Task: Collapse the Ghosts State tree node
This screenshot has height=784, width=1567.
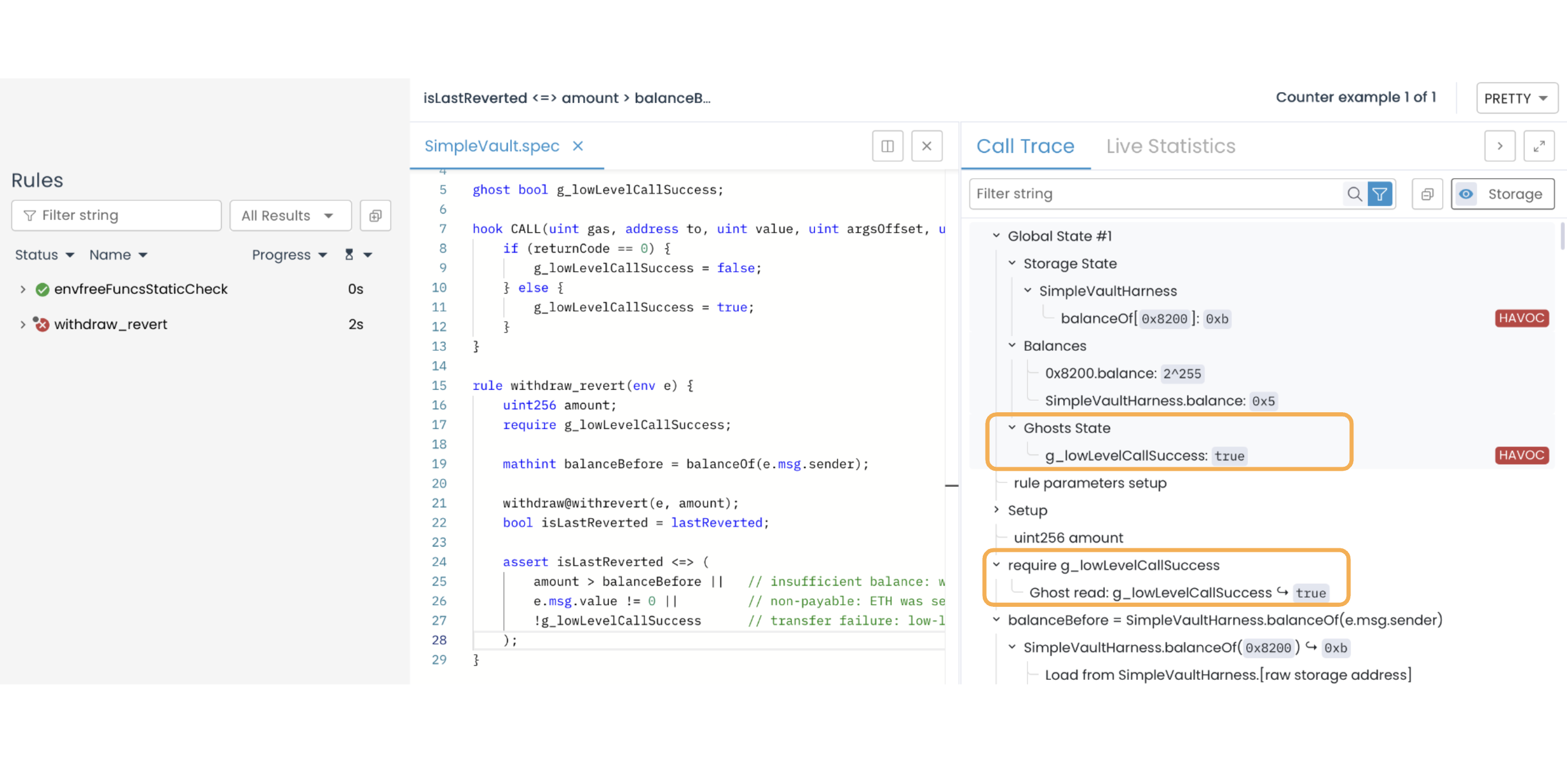Action: pos(1012,427)
